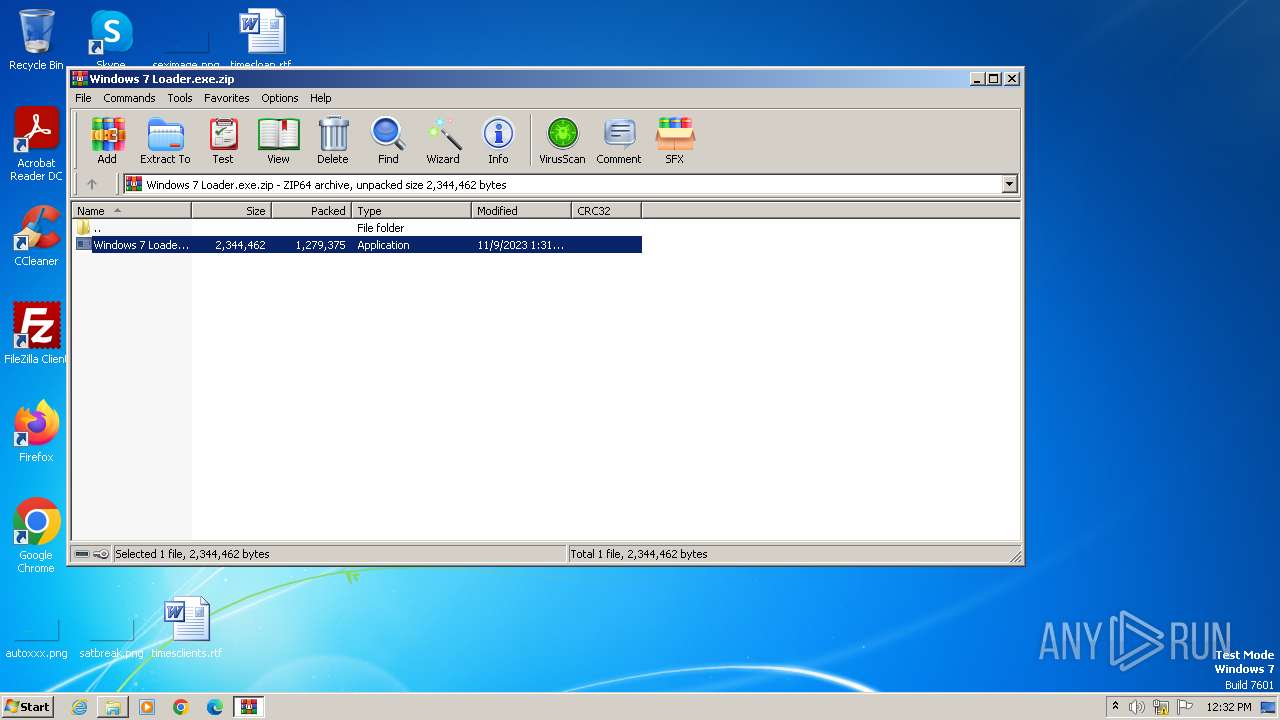Open Chrome from the taskbar
Image resolution: width=1280 pixels, height=720 pixels.
point(180,707)
